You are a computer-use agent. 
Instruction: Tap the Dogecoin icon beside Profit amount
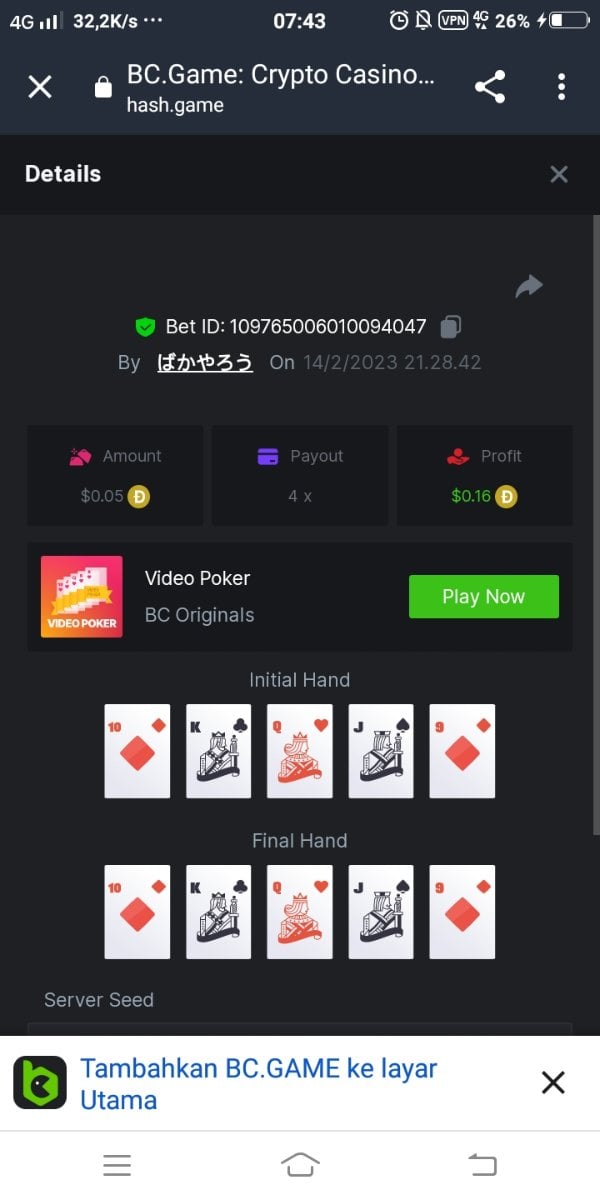click(x=507, y=496)
